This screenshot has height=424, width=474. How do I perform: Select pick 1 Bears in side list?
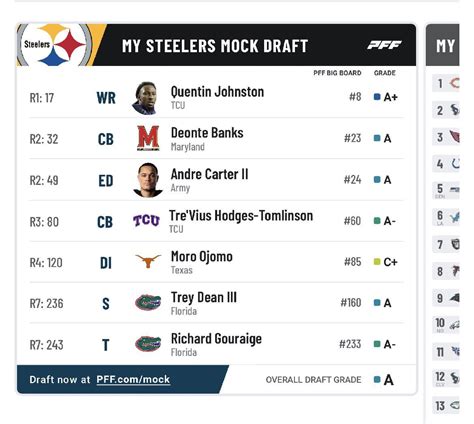tap(446, 83)
